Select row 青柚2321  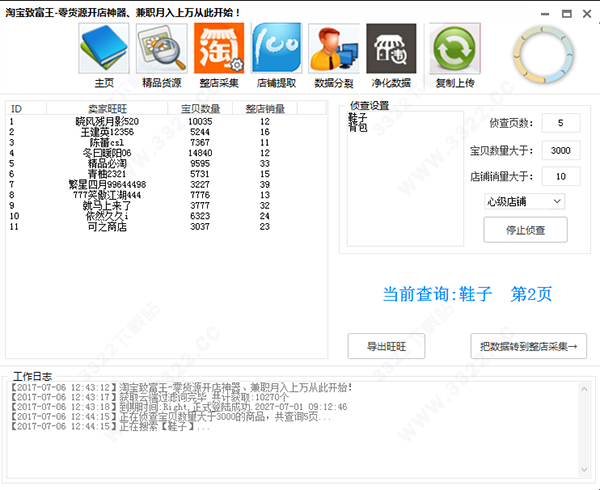pos(166,174)
